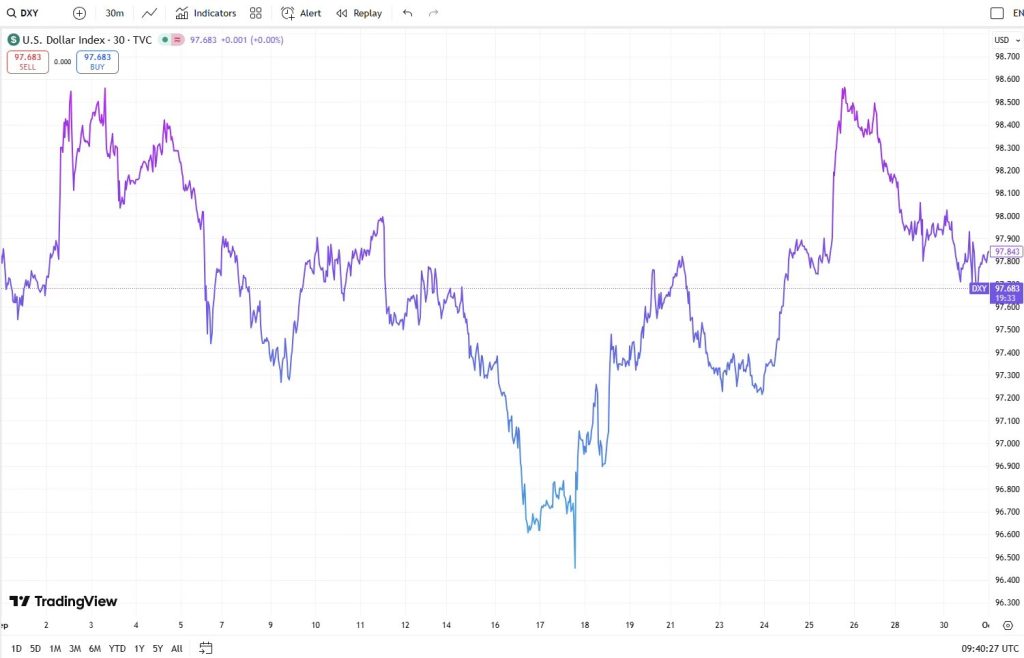Click the DXY symbol search box
This screenshot has height=658, width=1024.
pos(30,13)
